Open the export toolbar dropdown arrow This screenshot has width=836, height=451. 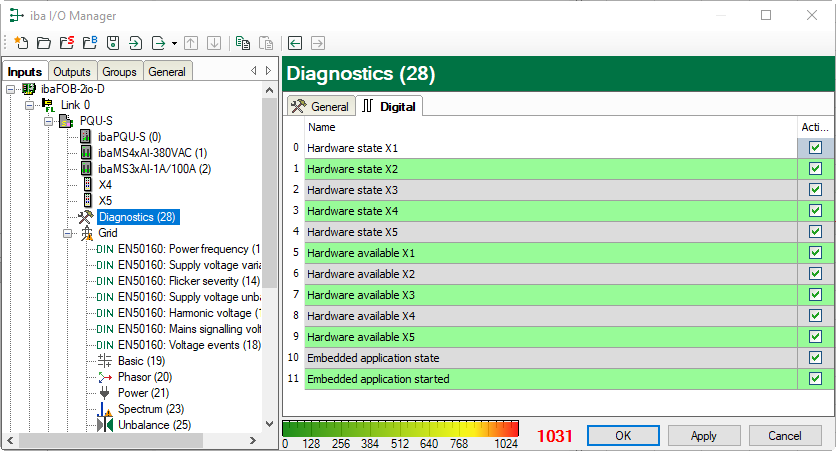coord(174,43)
